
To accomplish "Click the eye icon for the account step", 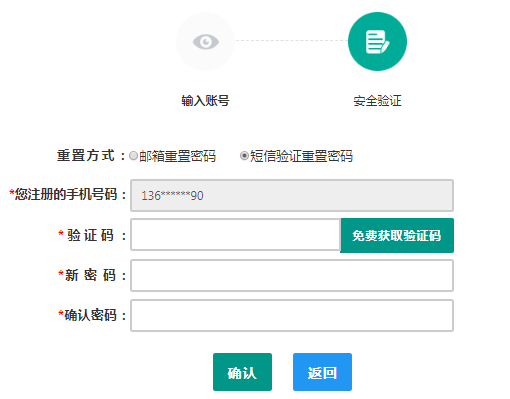I will [206, 42].
